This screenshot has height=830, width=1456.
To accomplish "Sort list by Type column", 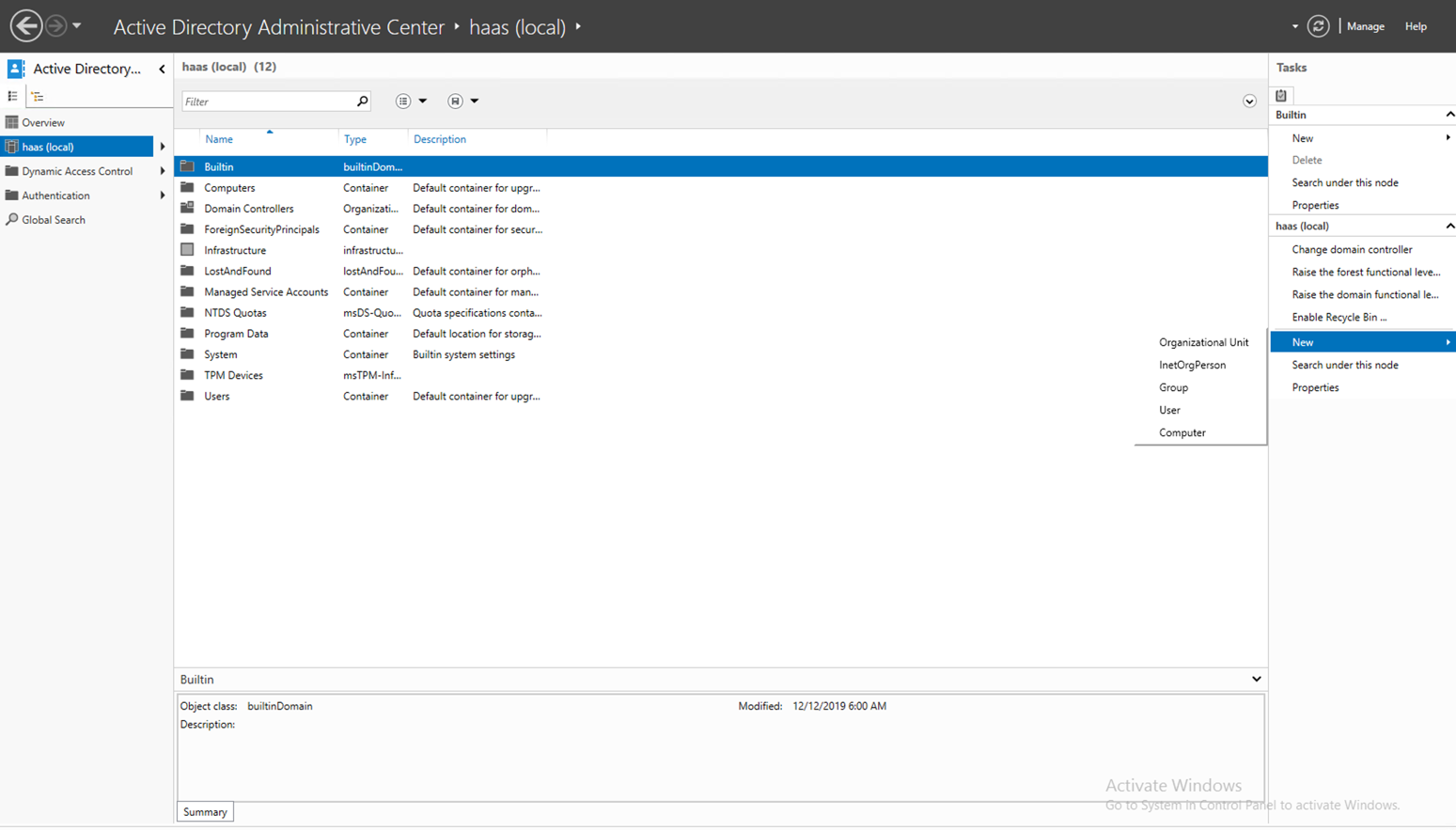I will [x=355, y=139].
